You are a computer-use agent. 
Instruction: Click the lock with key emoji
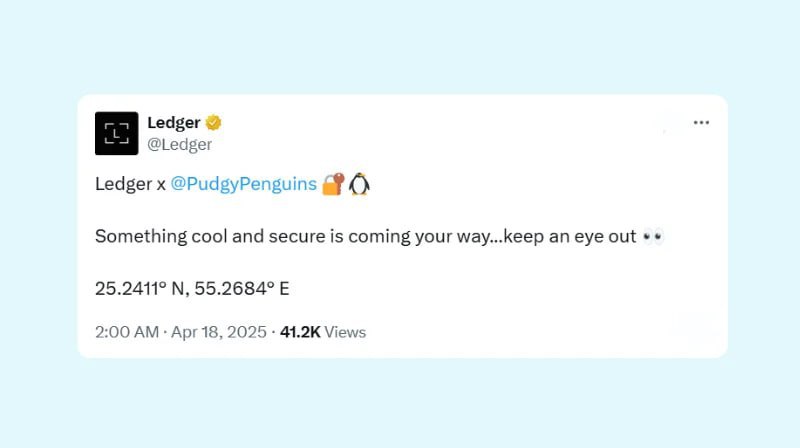[x=333, y=184]
